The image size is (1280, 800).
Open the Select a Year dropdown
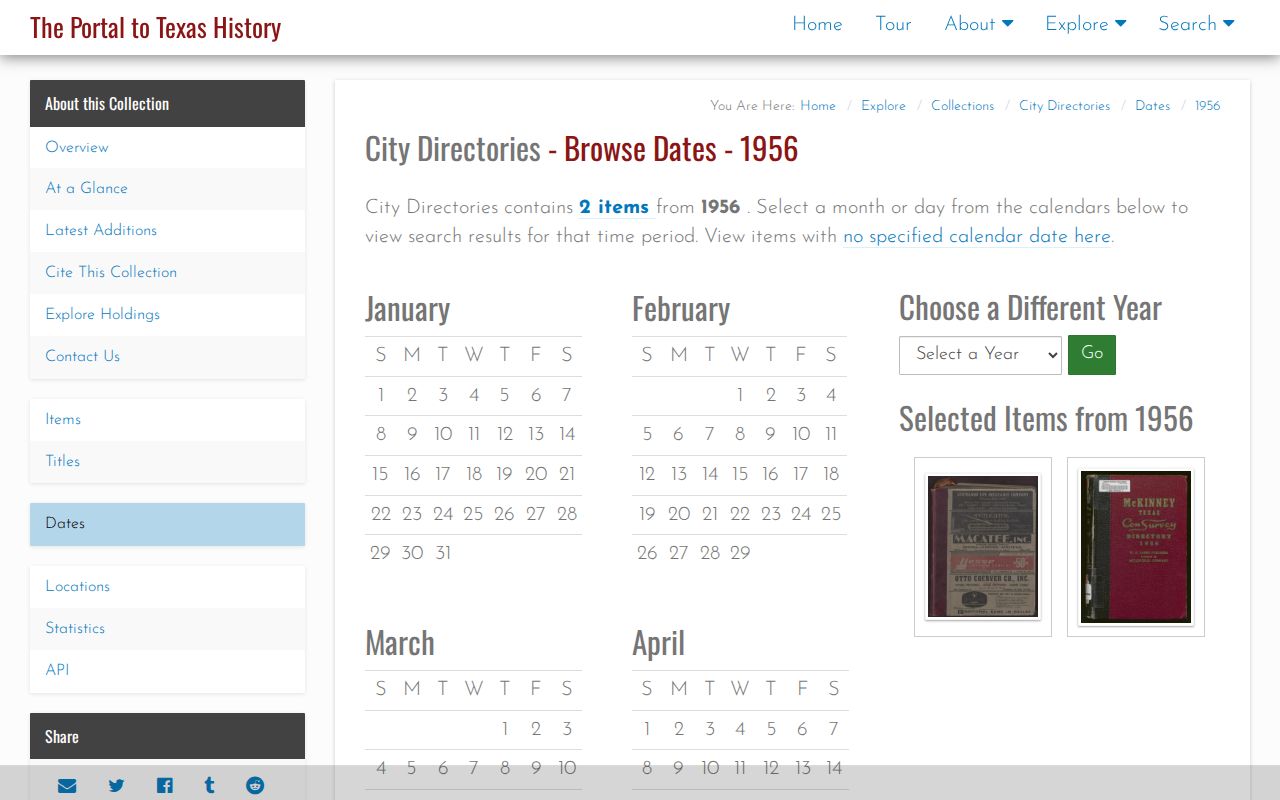pyautogui.click(x=980, y=355)
